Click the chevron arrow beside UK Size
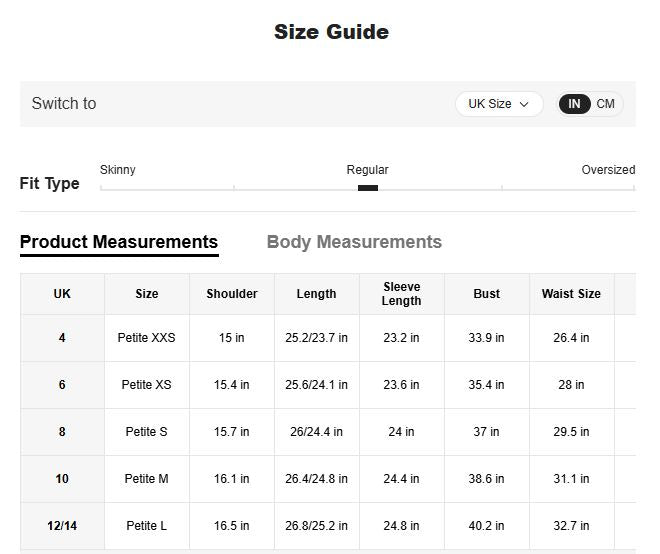Viewport: 660px width, 554px height. pos(524,104)
